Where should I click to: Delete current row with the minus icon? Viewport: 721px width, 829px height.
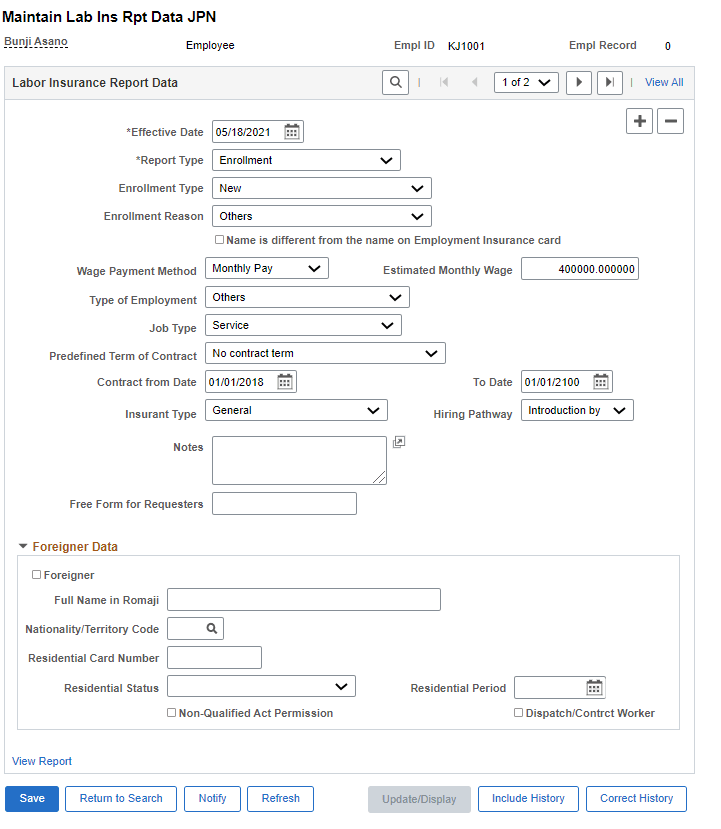point(670,120)
